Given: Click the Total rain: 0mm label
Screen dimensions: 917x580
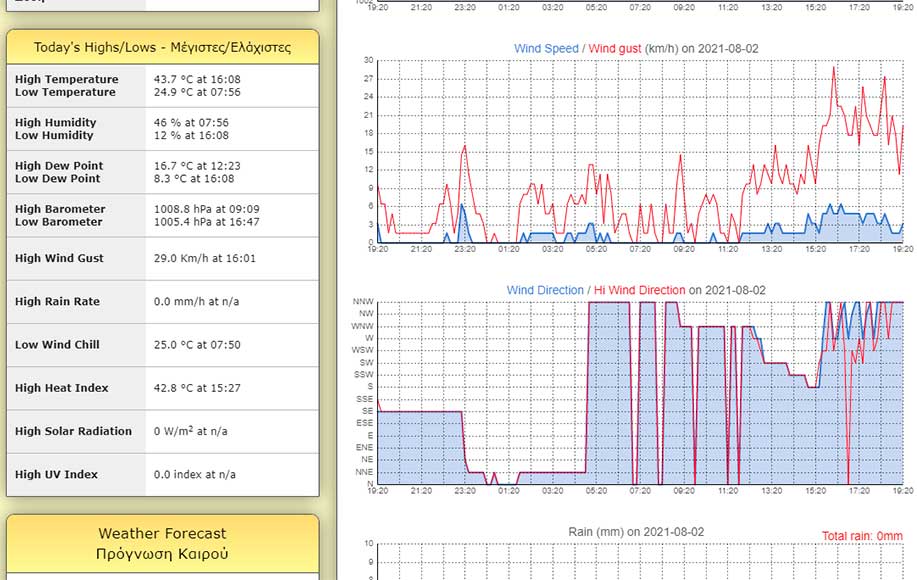Looking at the screenshot, I should click(x=862, y=536).
